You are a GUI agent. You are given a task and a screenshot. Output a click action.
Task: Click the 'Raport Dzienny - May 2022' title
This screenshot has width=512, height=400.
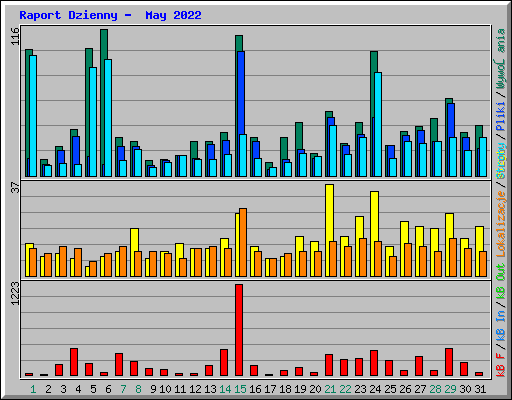coord(110,15)
